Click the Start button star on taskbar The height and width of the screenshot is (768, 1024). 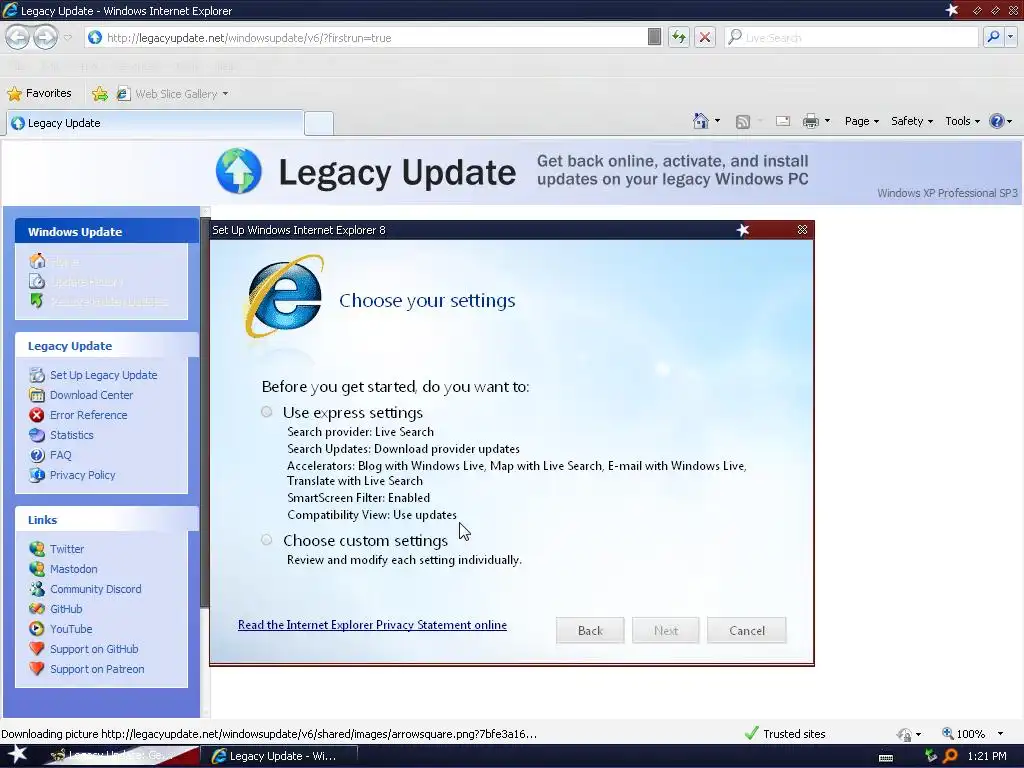pos(16,755)
